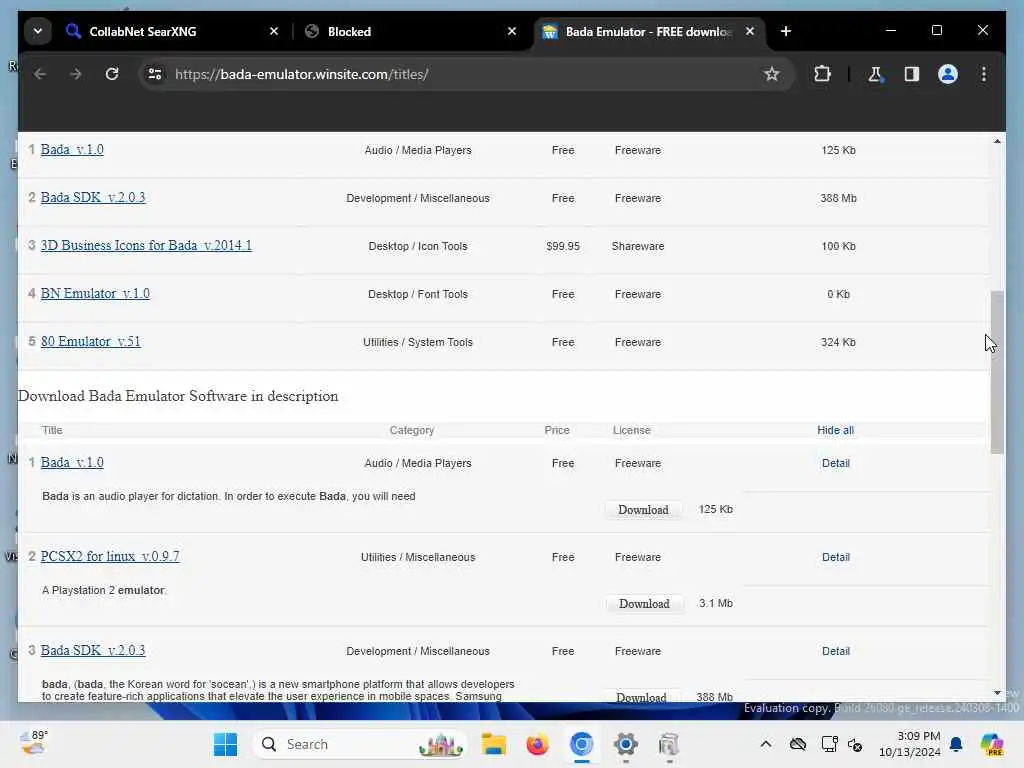
Task: Open the clock showing 3:09 PM
Action: click(909, 744)
